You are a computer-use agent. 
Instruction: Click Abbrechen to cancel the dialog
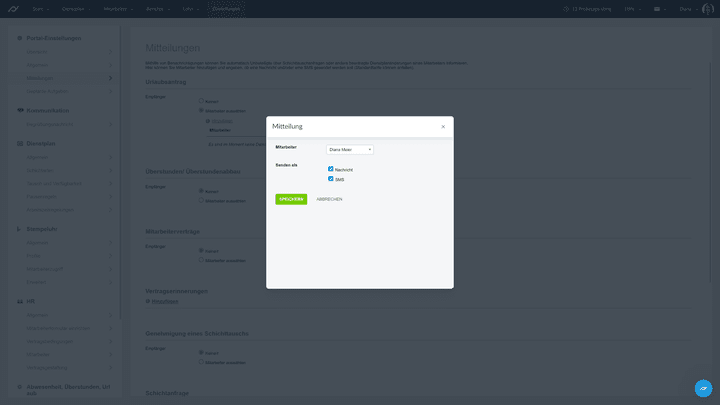tap(329, 199)
